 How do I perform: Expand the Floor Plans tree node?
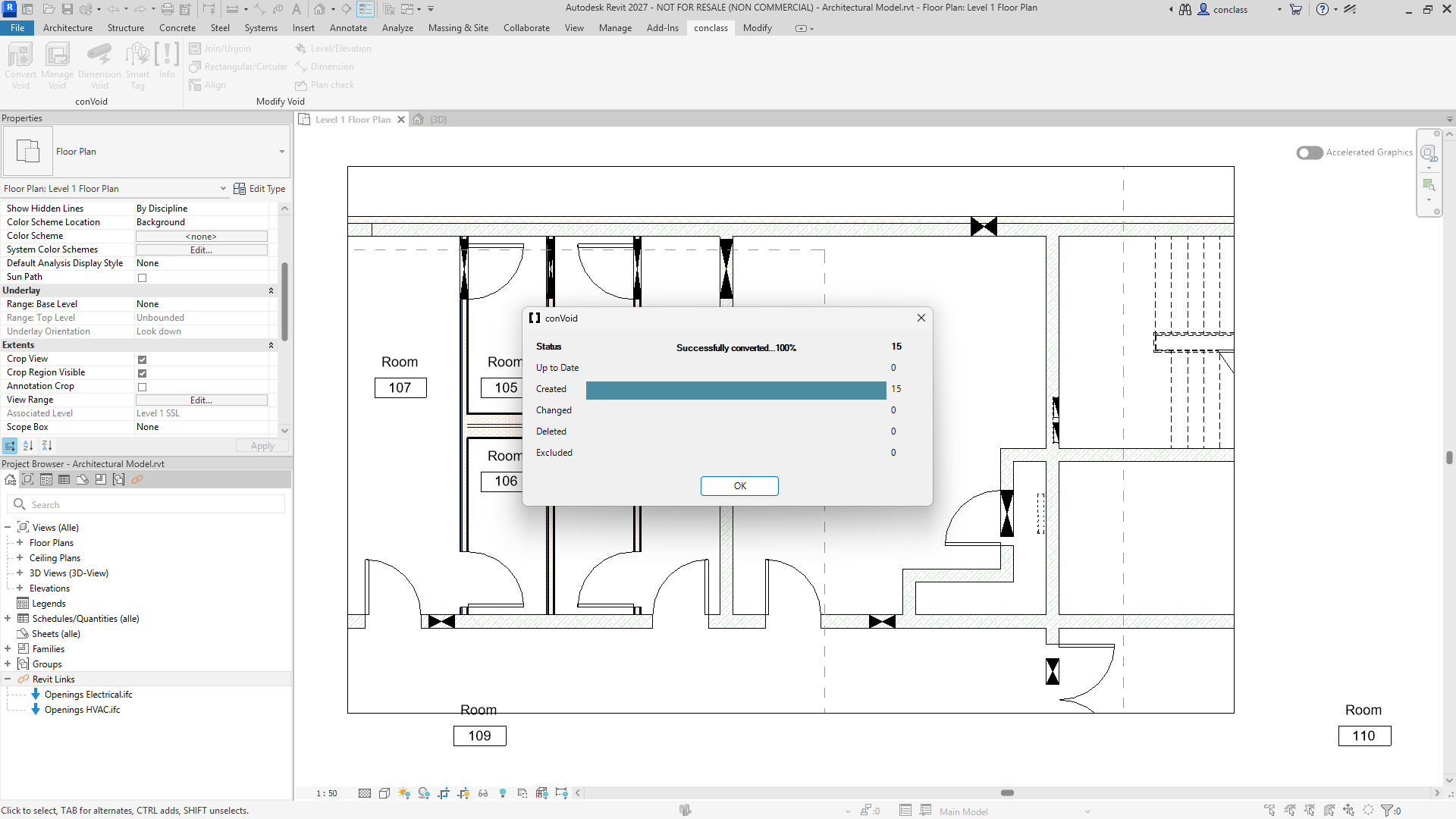point(20,543)
